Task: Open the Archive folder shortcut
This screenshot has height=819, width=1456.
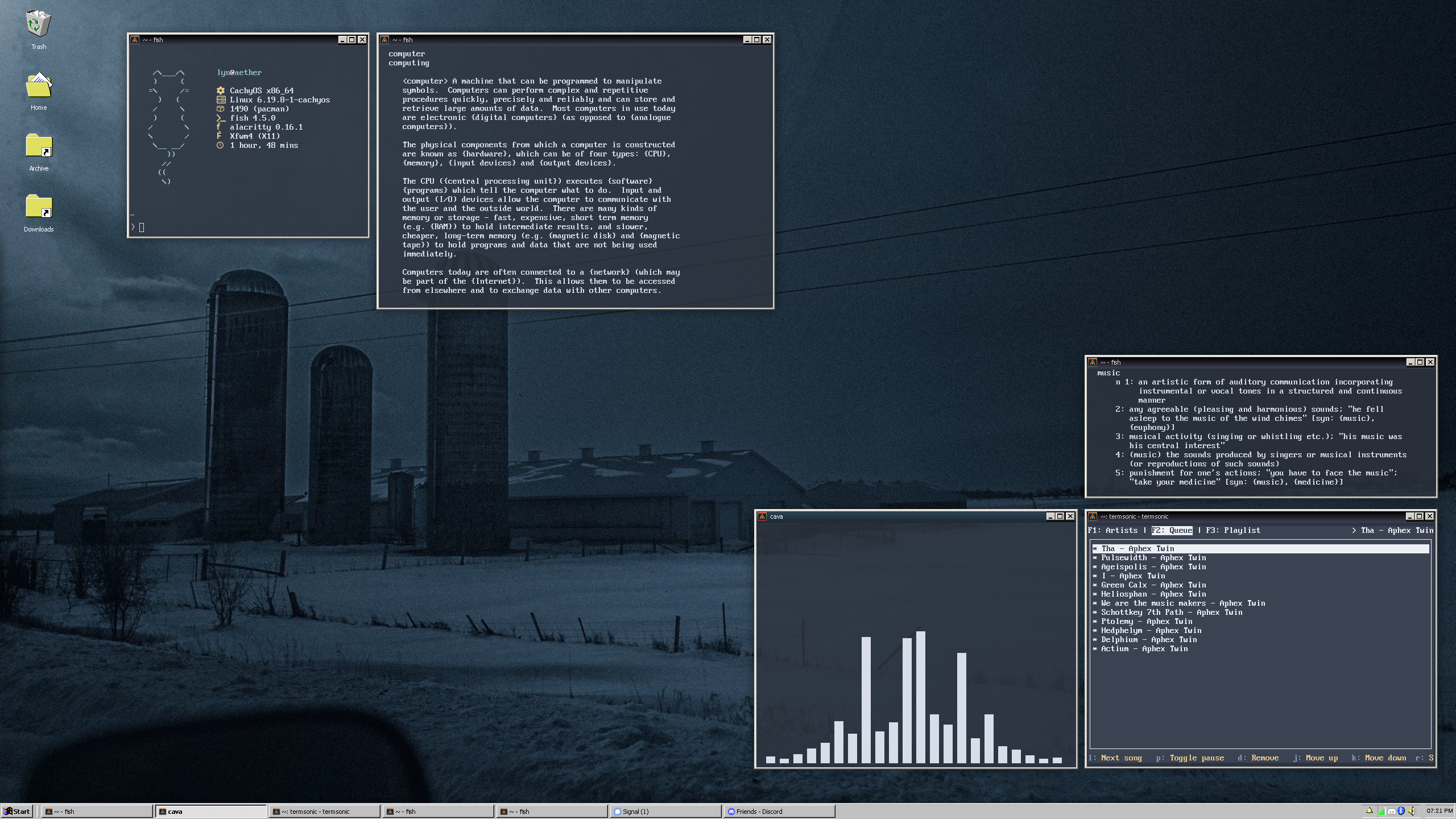Action: tap(39, 147)
